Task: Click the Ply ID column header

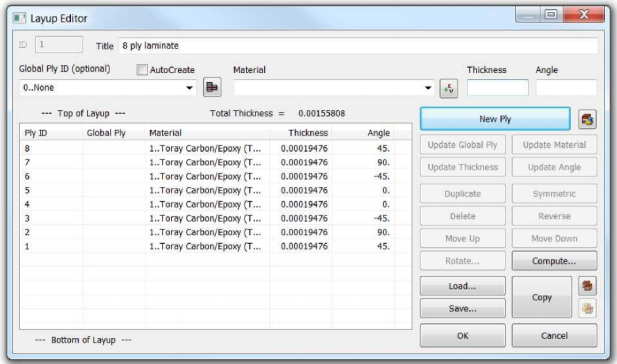Action: click(51, 133)
